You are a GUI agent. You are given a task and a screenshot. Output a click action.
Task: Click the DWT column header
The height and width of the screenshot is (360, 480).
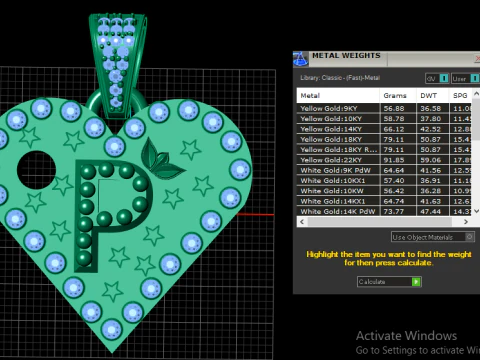point(433,96)
